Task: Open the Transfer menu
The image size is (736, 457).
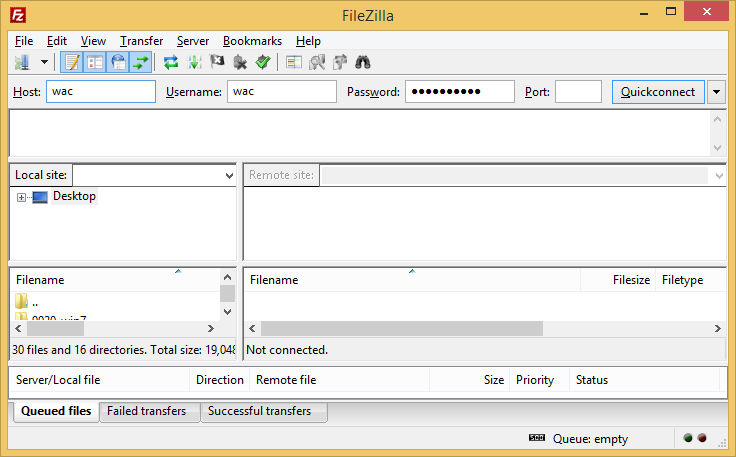Action: click(141, 41)
